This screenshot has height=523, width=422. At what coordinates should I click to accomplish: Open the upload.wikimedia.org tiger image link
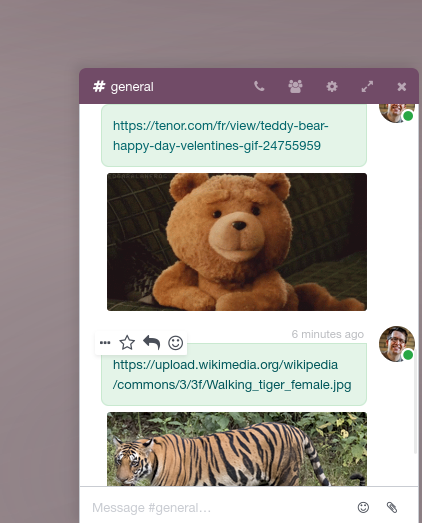(x=232, y=375)
